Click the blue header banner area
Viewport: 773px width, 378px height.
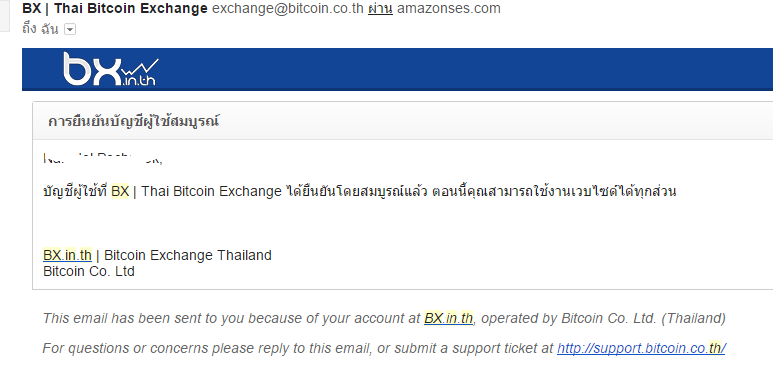coord(397,69)
